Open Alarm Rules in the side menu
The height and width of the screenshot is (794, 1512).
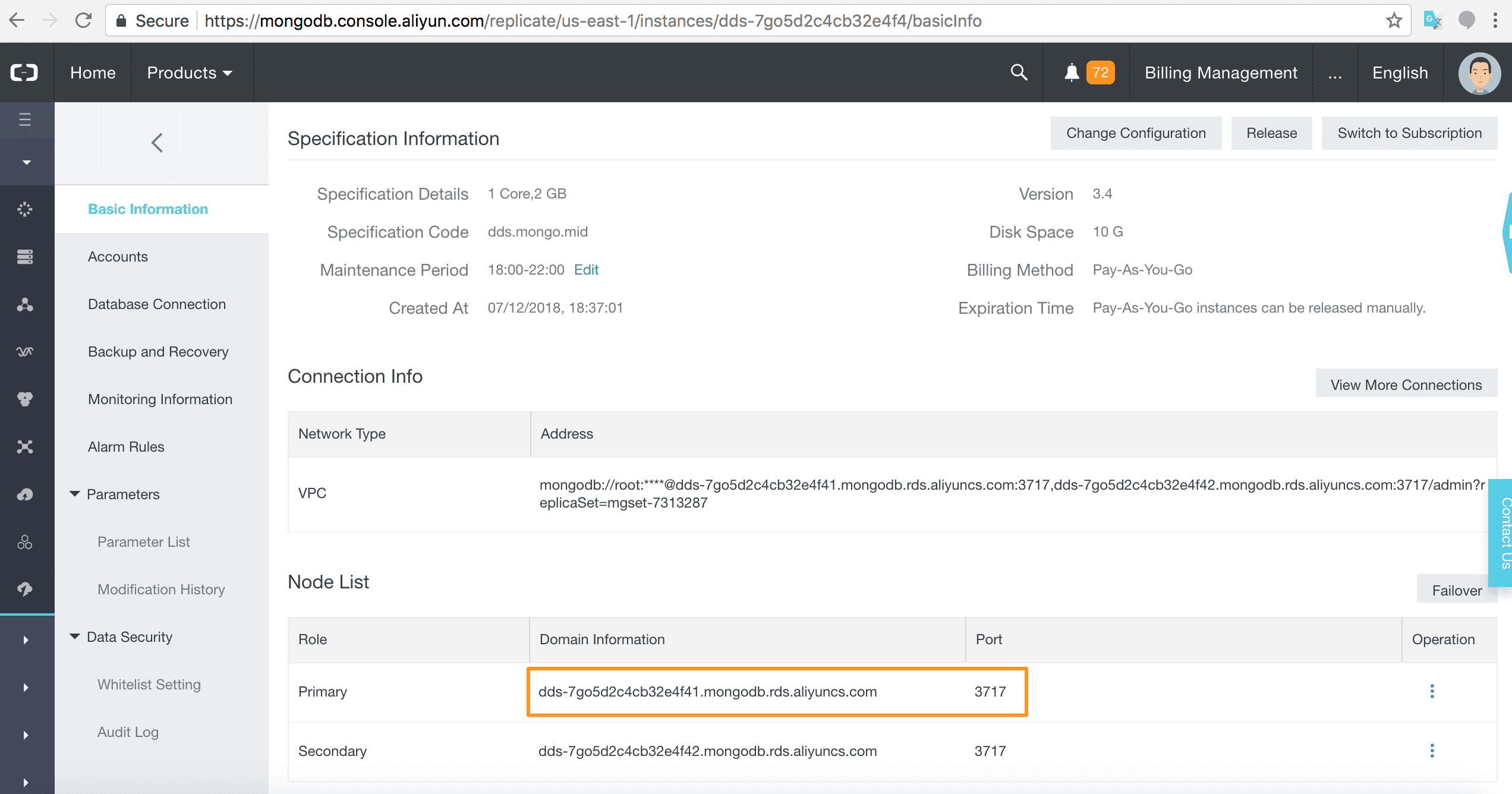point(126,447)
